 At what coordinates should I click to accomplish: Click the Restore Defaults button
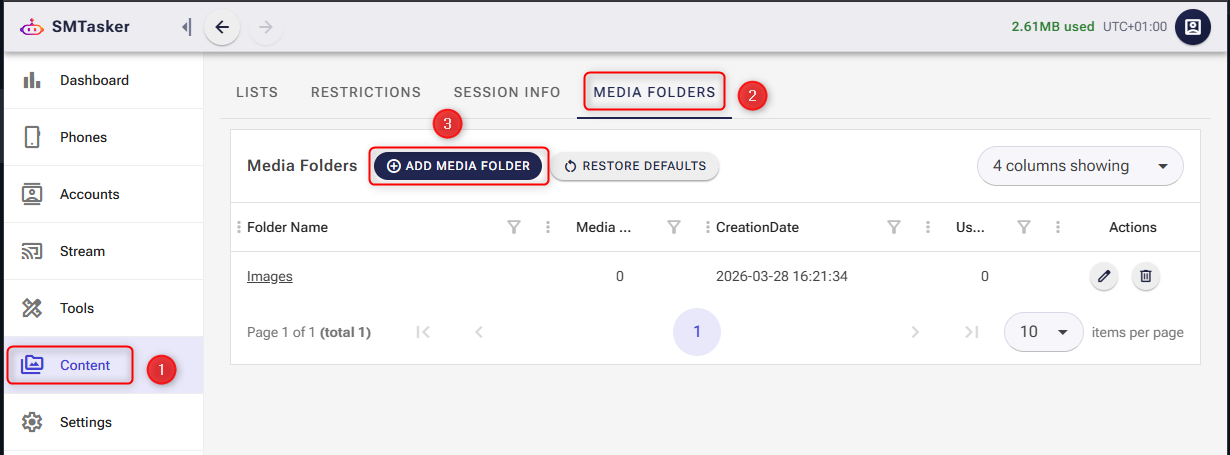[x=635, y=166]
